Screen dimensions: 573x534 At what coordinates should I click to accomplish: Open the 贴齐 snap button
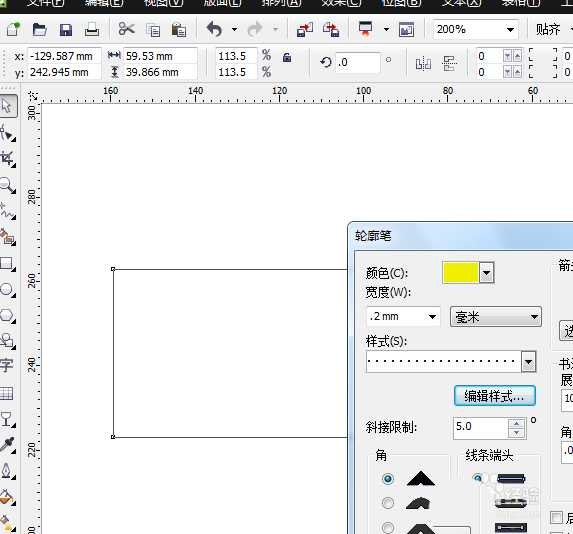tap(548, 29)
